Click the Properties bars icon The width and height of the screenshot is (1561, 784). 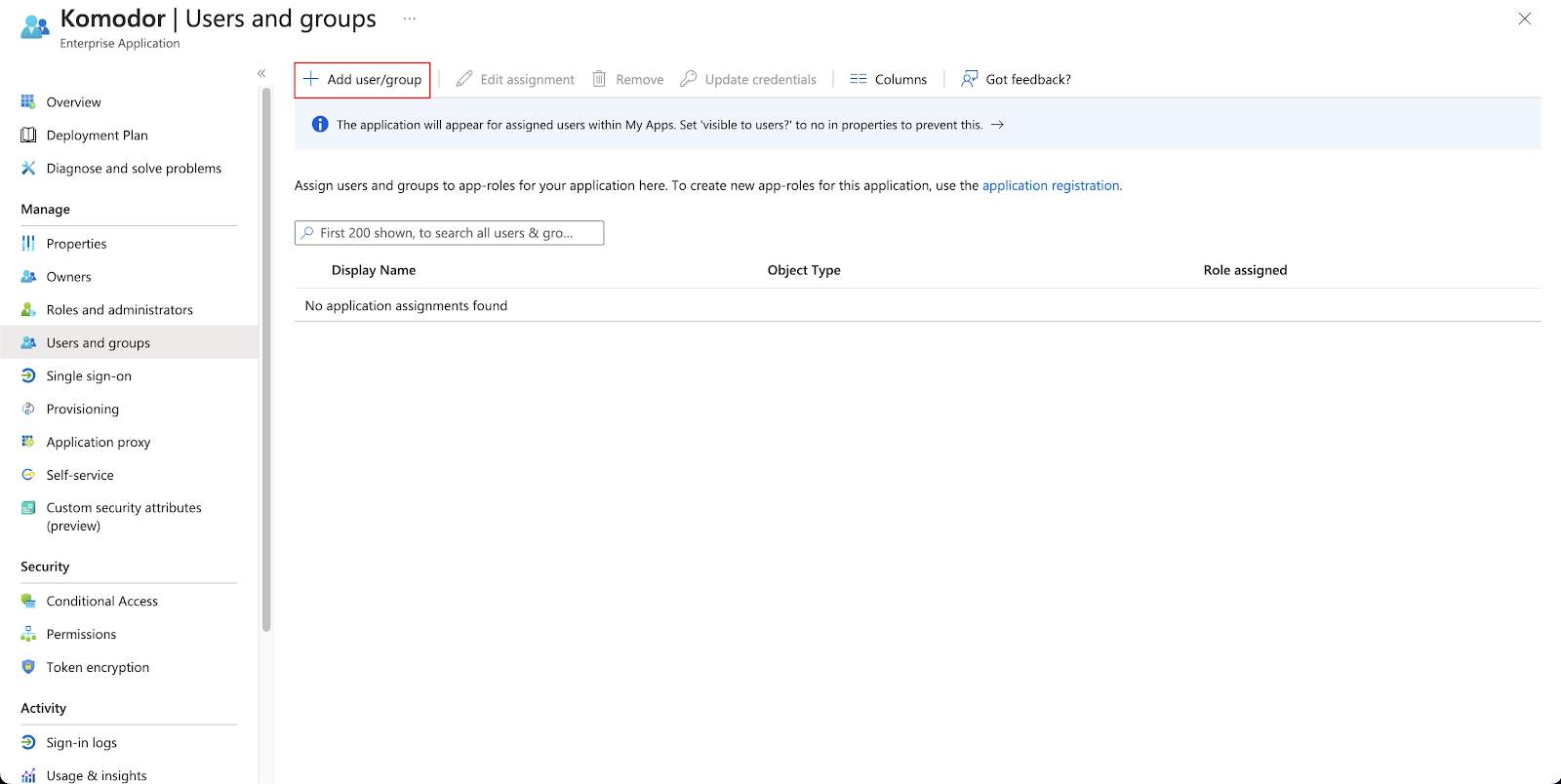click(x=28, y=243)
